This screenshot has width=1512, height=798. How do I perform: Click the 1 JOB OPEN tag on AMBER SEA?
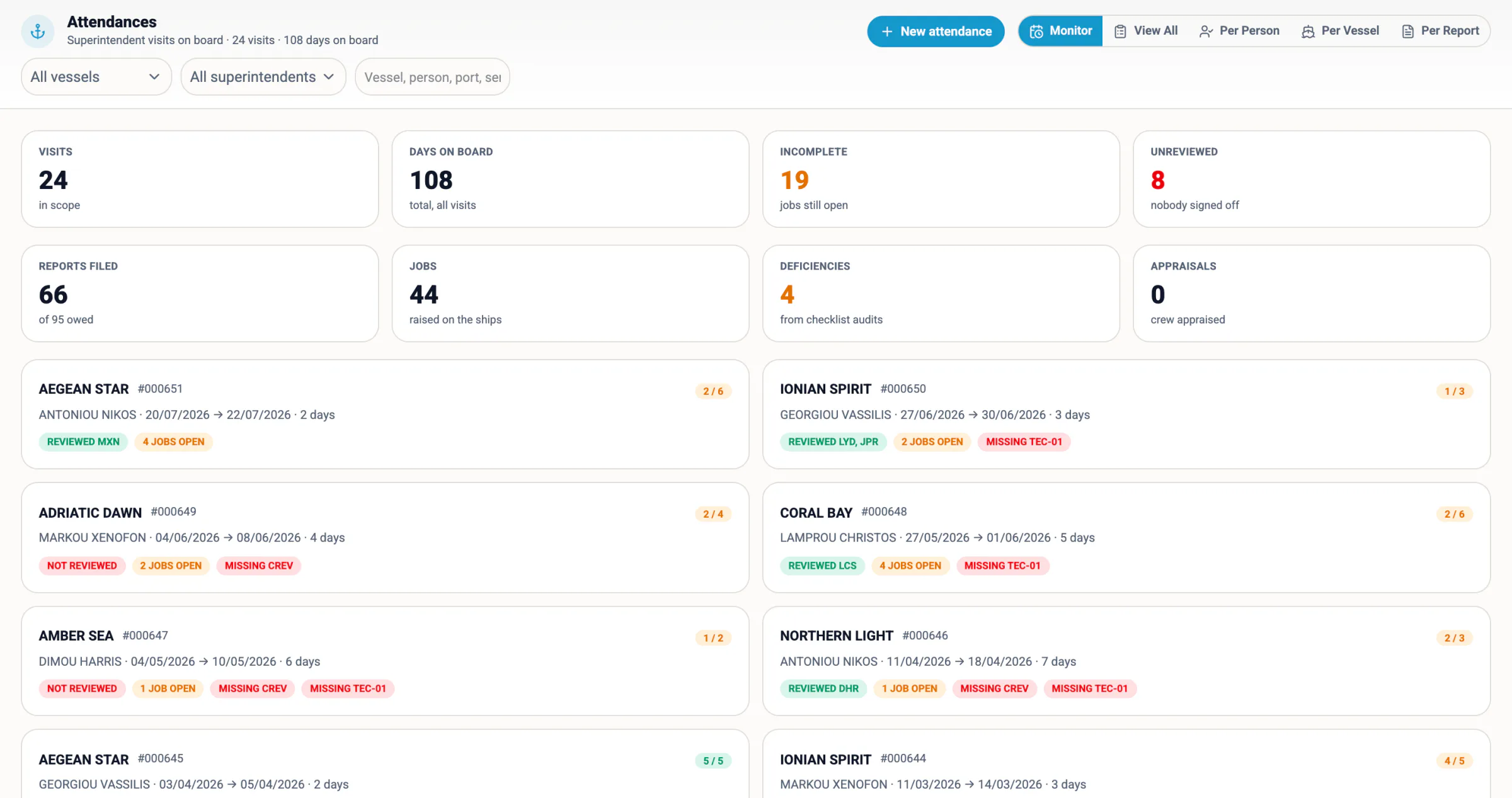point(168,689)
